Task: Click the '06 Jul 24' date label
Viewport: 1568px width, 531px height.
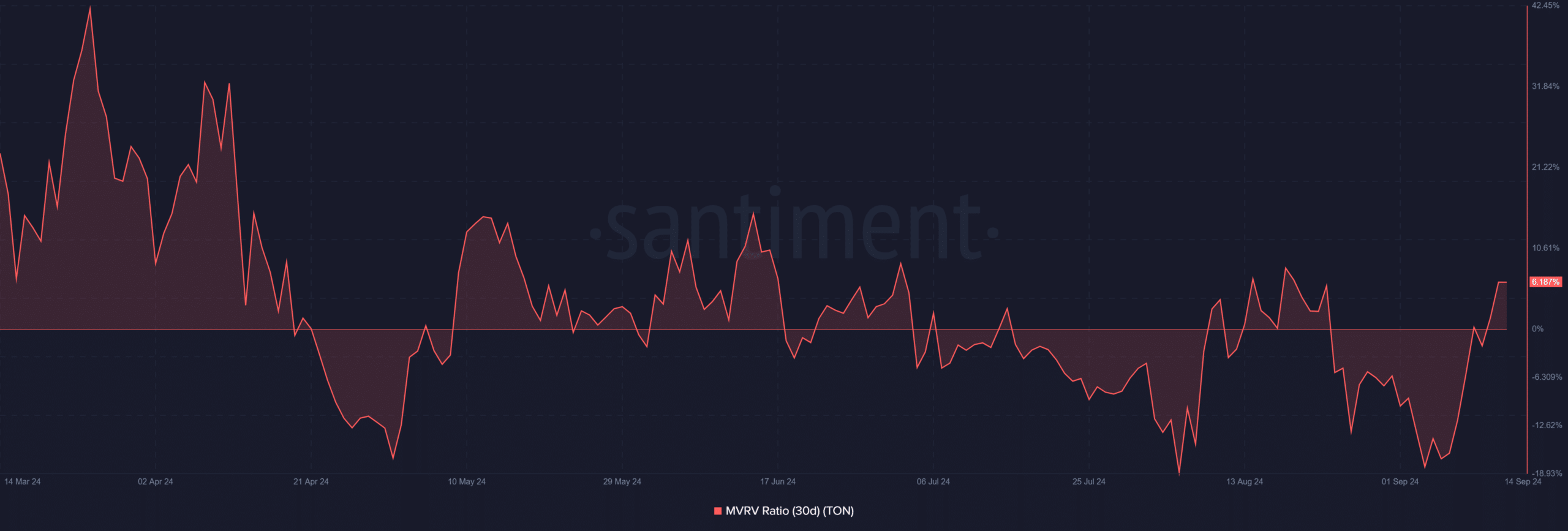Action: [933, 481]
